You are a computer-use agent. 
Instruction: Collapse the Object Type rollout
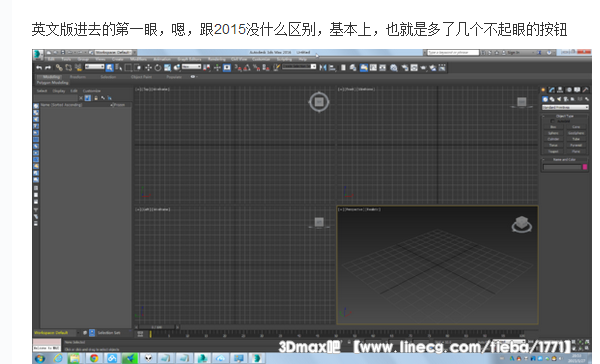click(x=564, y=116)
